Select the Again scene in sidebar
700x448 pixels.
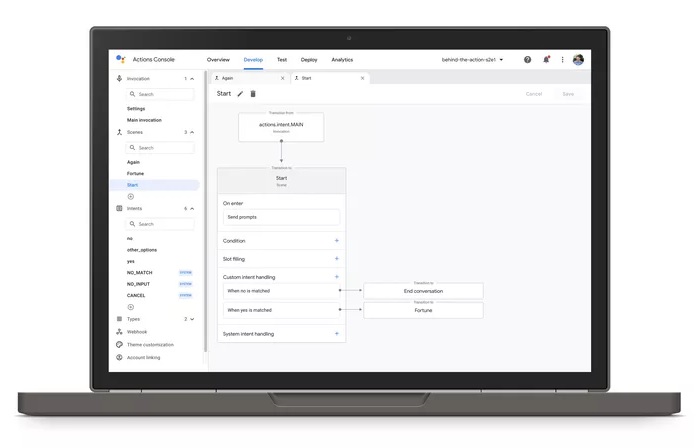133,162
